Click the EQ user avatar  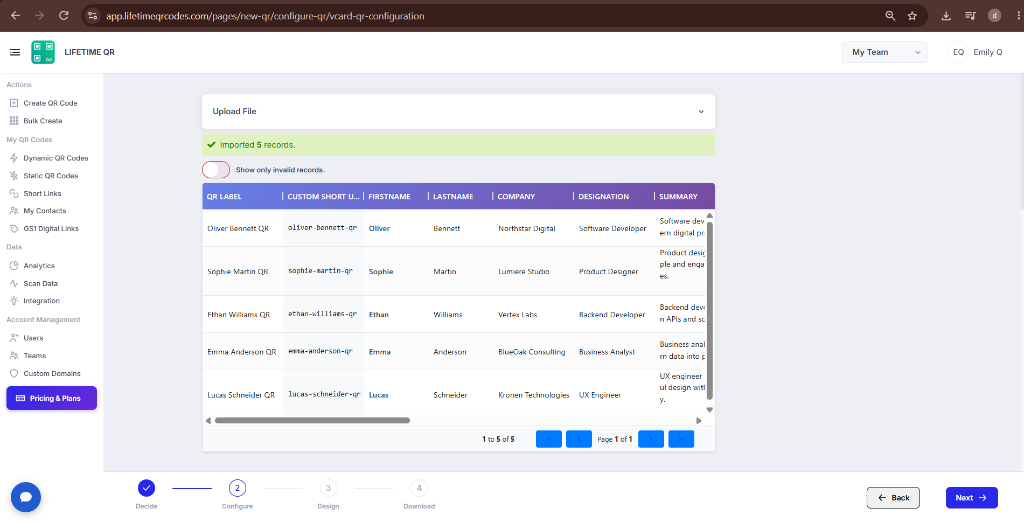(958, 52)
